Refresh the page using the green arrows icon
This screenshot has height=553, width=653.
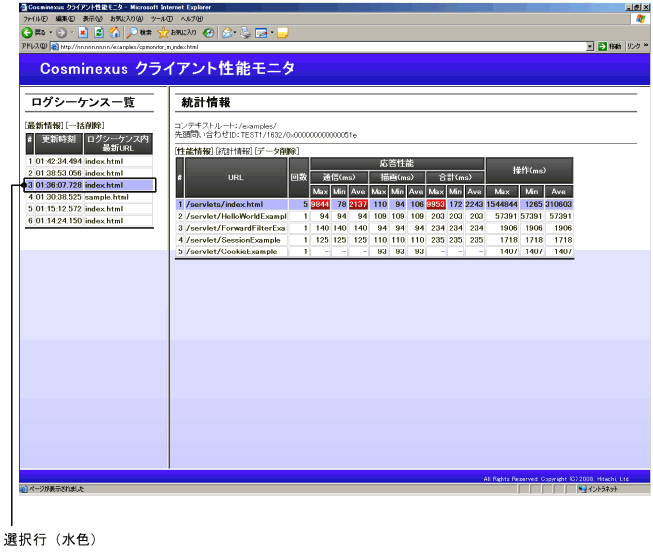point(99,32)
